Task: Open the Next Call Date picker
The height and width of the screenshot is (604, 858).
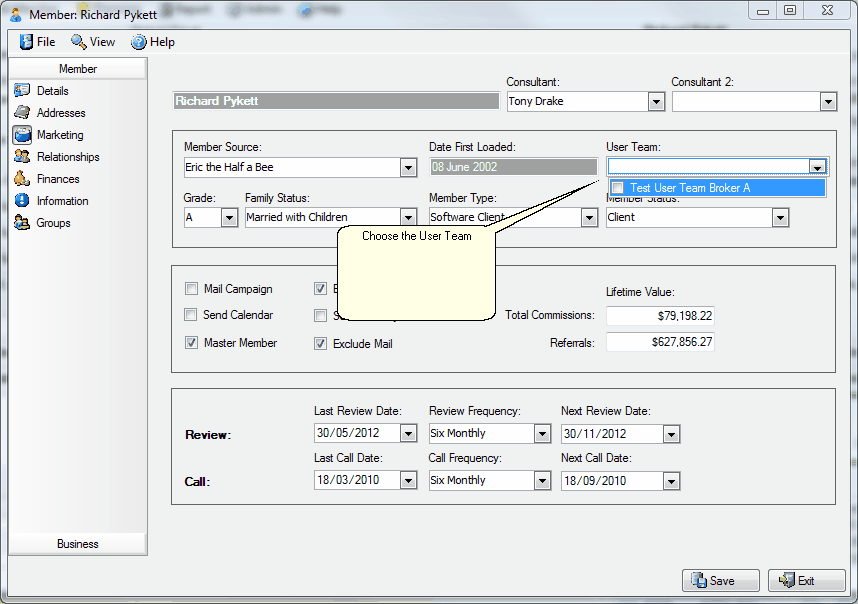Action: pos(671,481)
